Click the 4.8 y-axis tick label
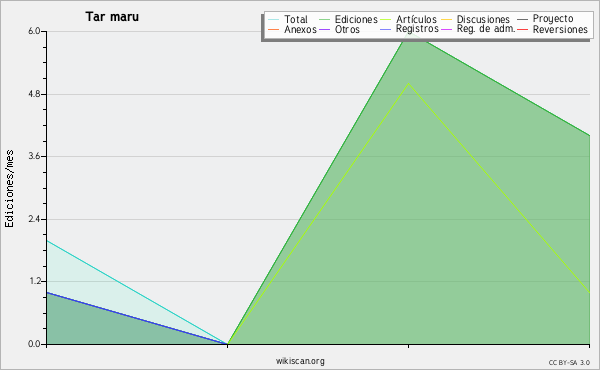 (34, 94)
